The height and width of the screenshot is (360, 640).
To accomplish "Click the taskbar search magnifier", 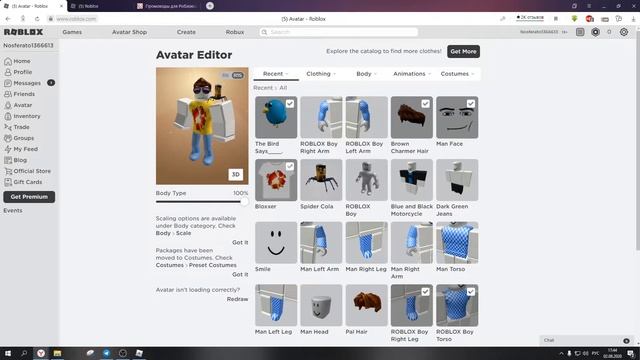I will pyautogui.click(x=24, y=353).
